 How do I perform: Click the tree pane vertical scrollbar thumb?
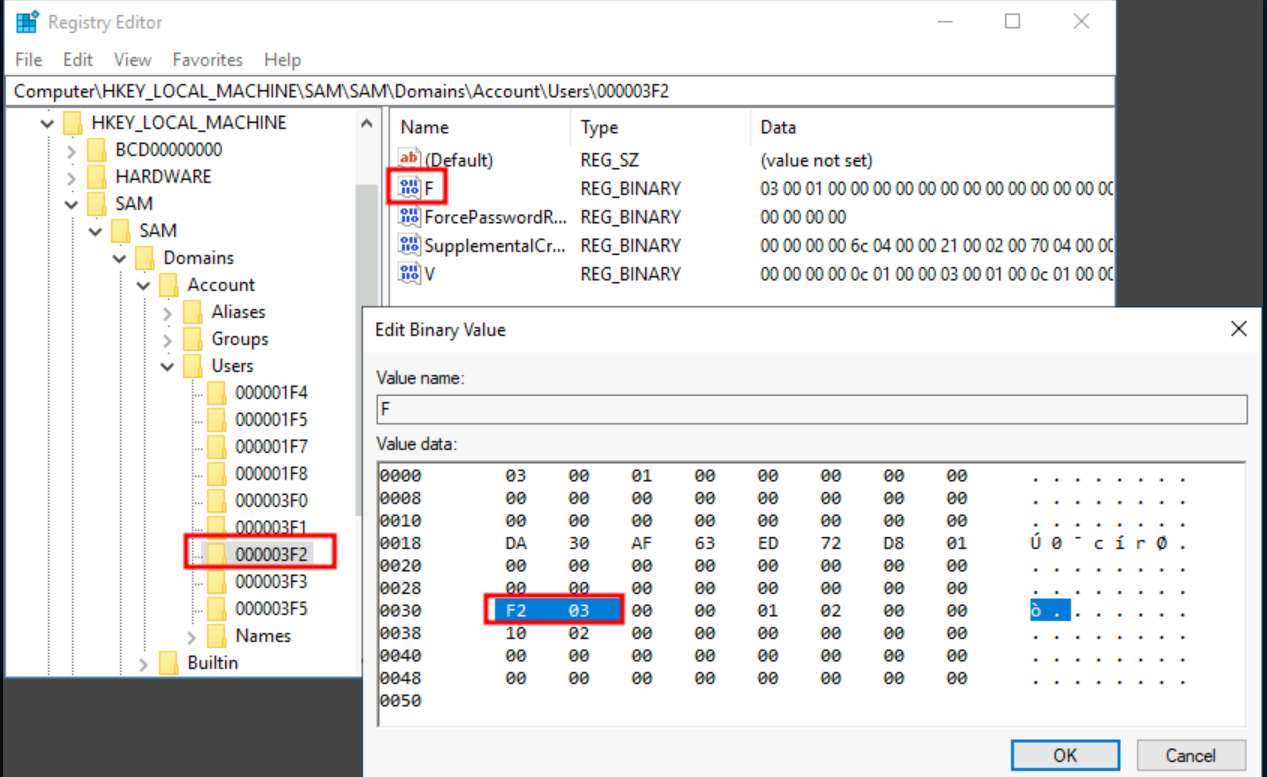(367, 350)
